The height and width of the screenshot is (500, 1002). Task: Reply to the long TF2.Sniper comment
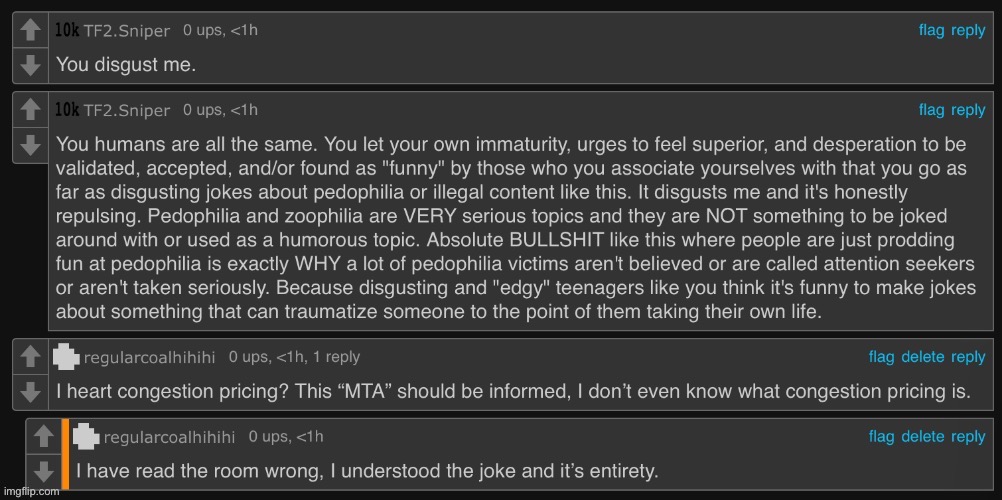click(967, 111)
